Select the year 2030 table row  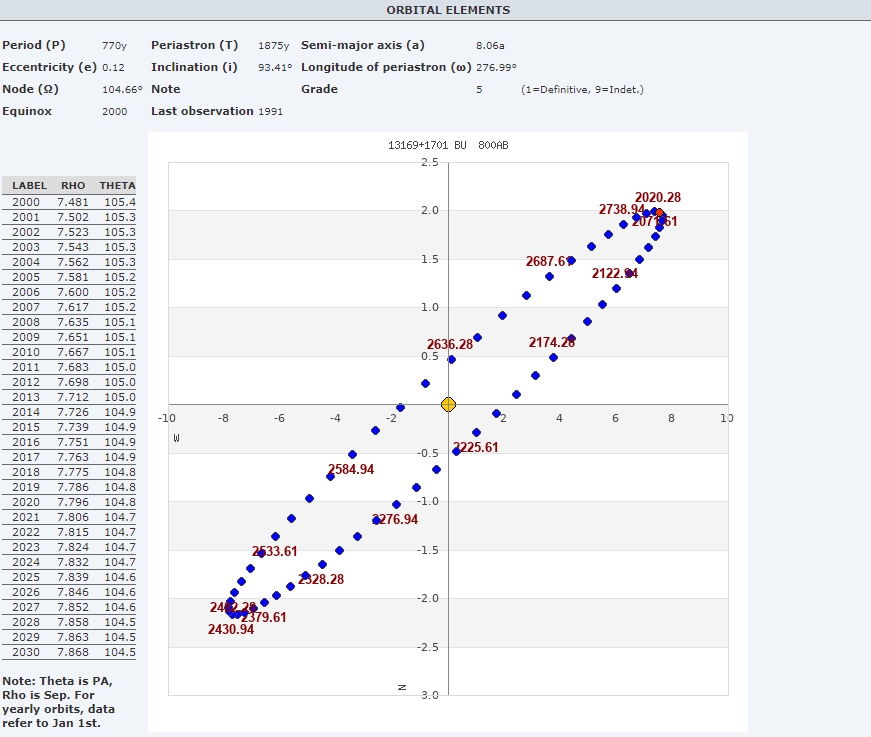(69, 652)
